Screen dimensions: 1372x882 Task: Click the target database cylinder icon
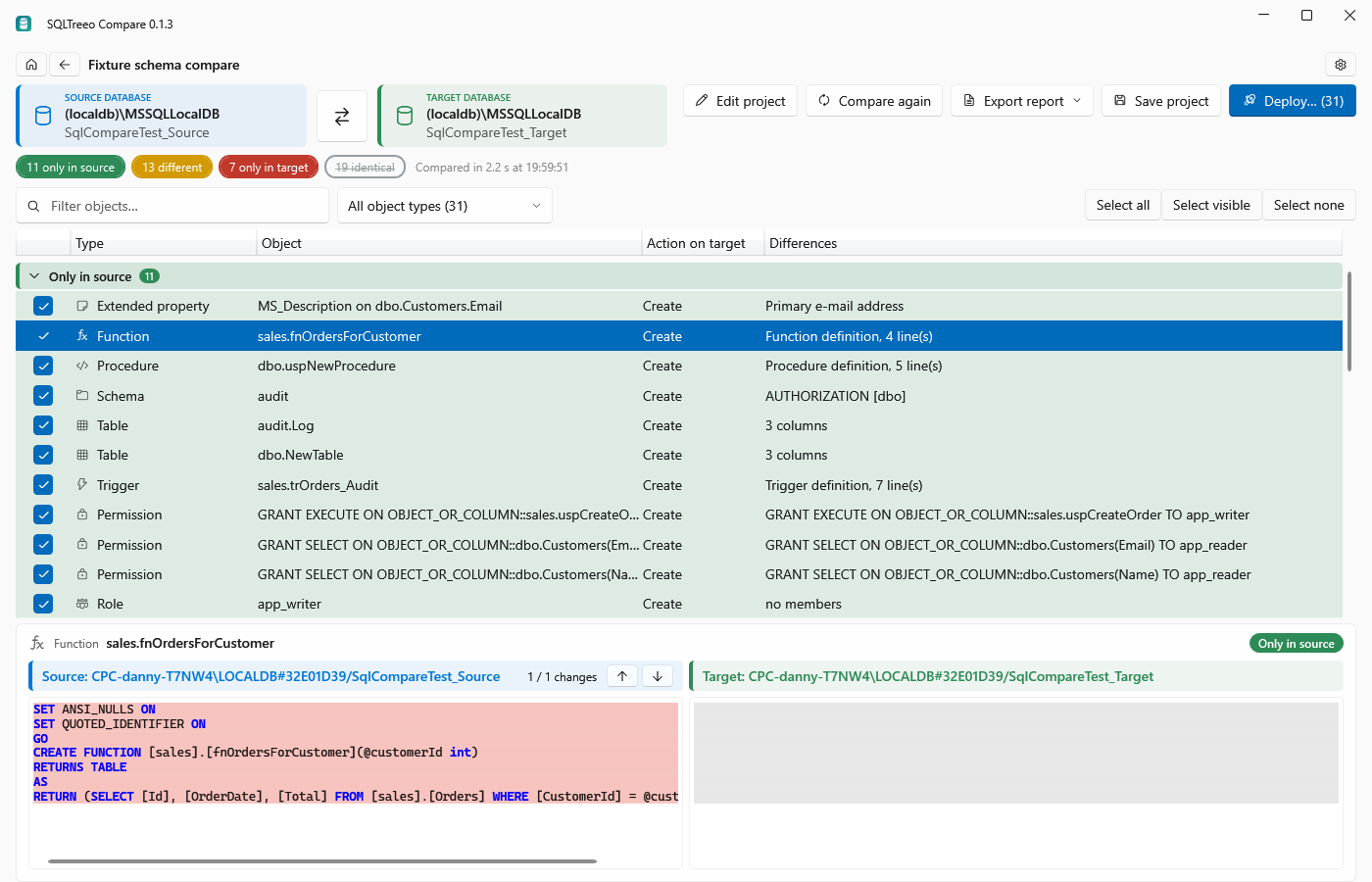tap(405, 116)
